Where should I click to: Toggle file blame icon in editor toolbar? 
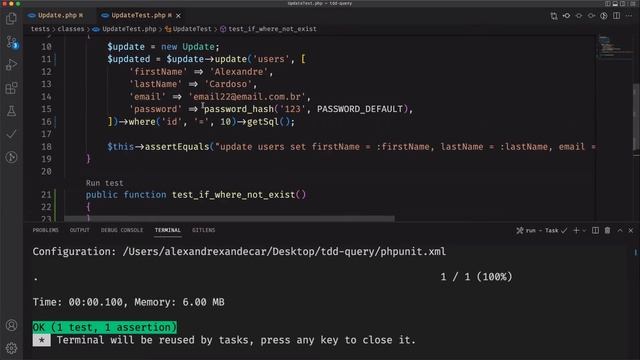click(x=604, y=16)
